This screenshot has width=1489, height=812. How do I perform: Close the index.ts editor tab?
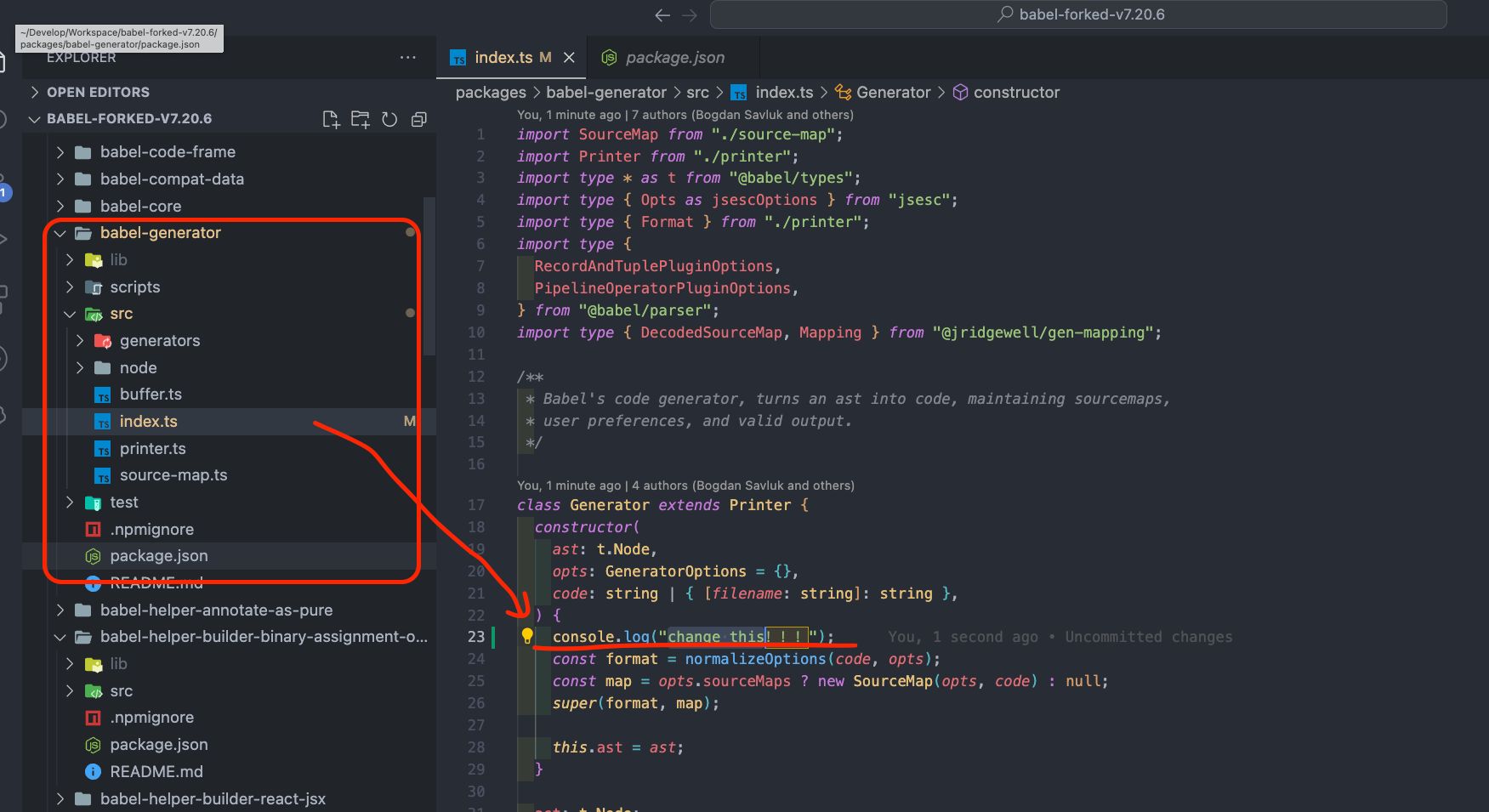(569, 57)
